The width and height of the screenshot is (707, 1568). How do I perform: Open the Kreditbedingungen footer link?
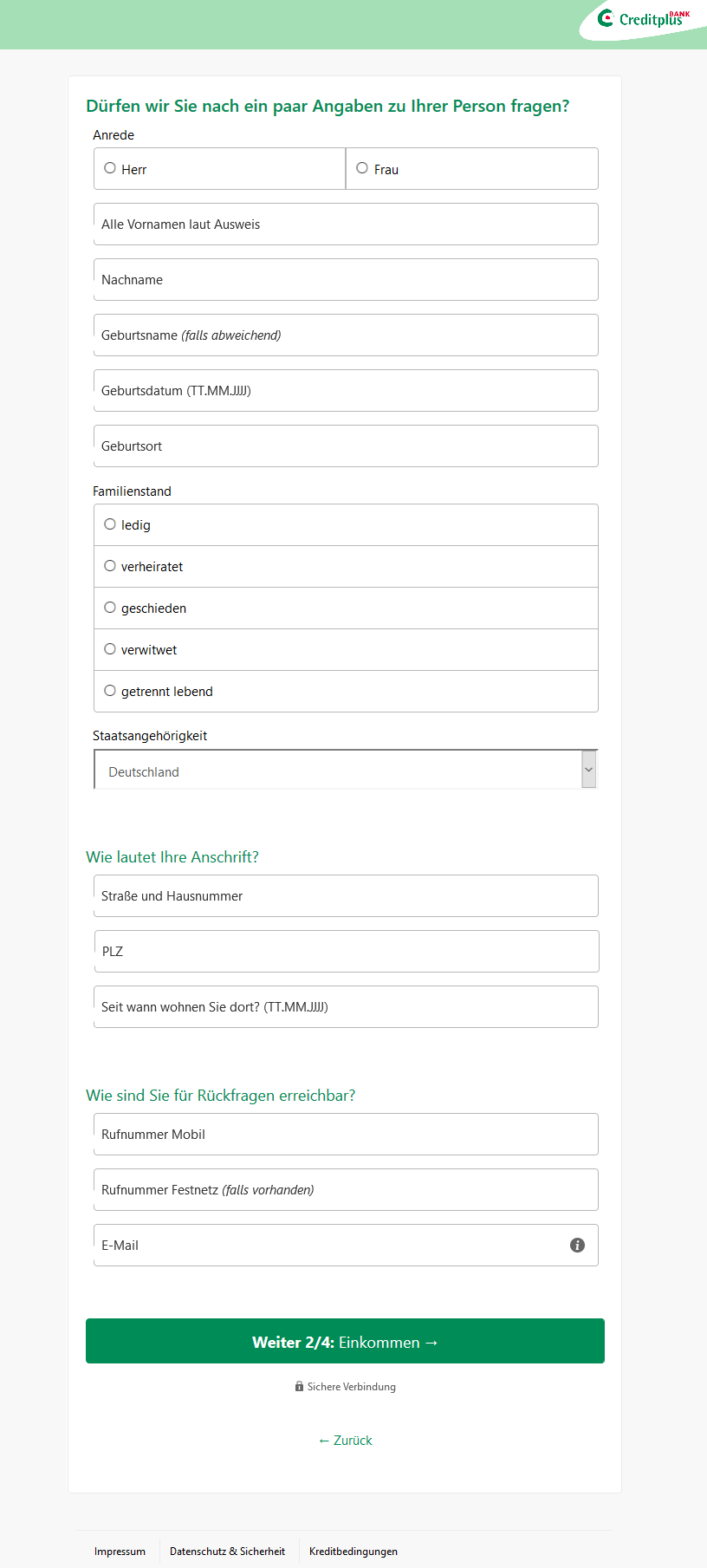(x=353, y=1552)
